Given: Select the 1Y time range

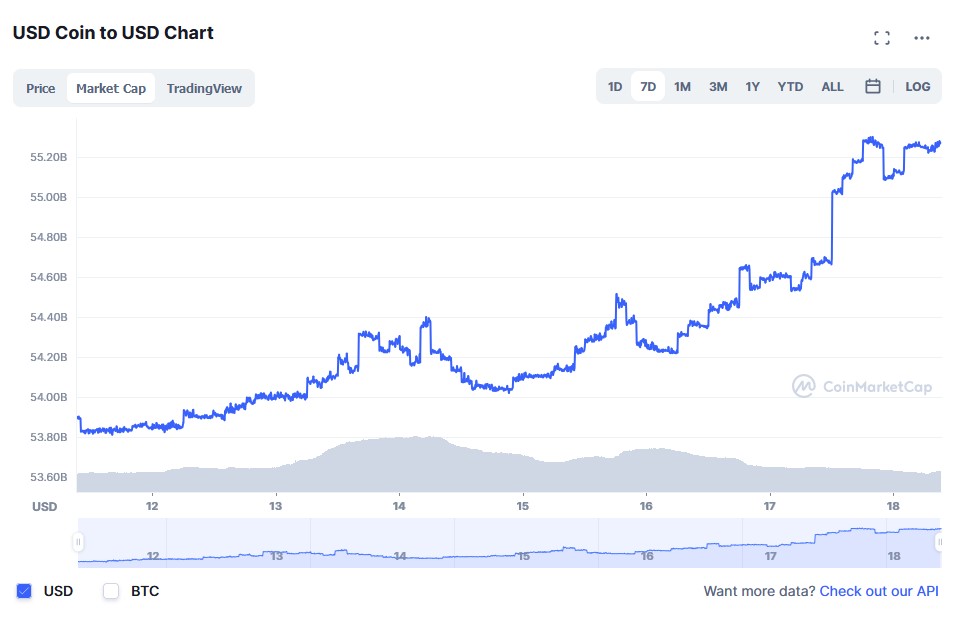Looking at the screenshot, I should click(x=752, y=87).
